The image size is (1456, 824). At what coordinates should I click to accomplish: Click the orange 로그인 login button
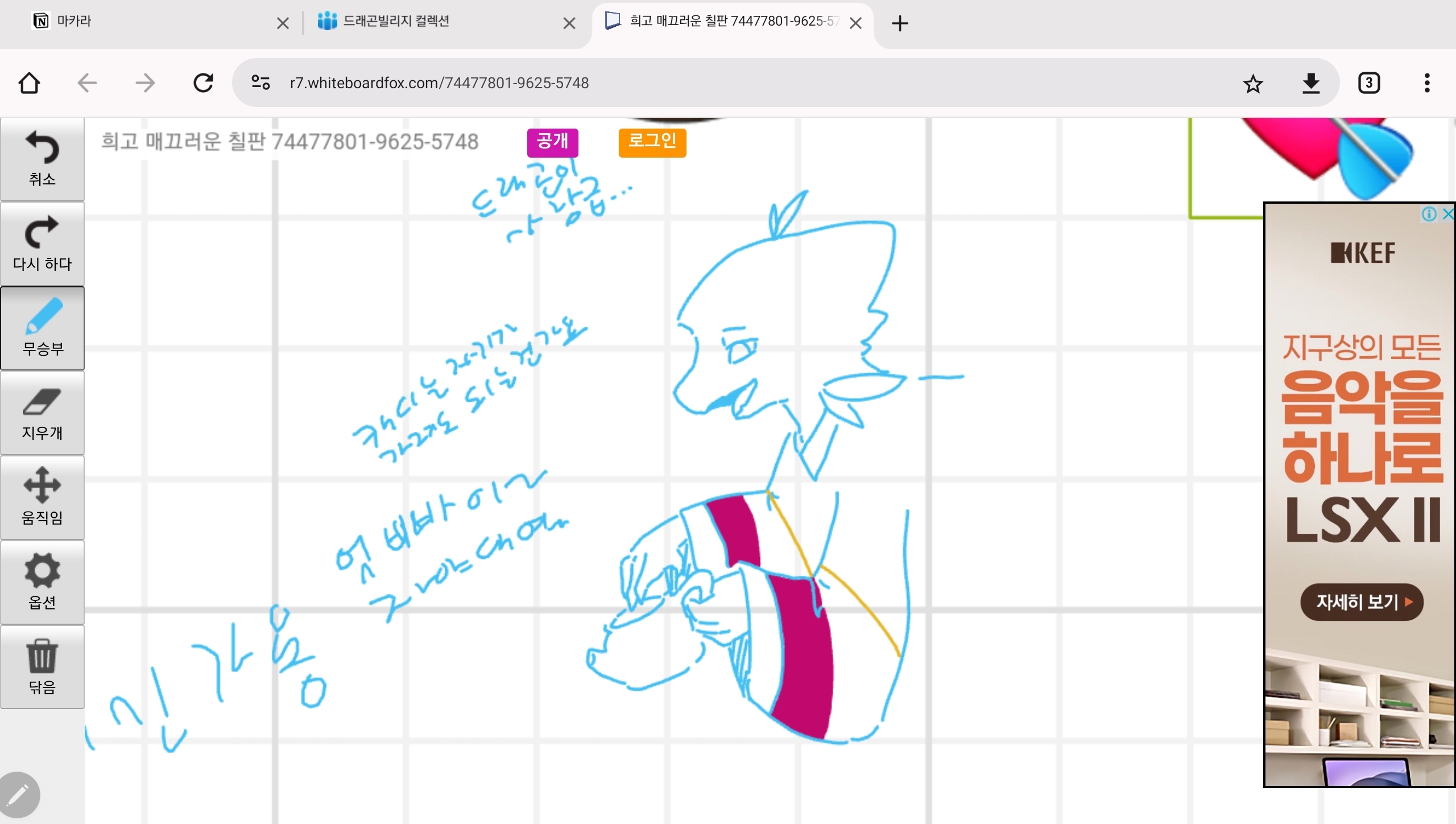tap(652, 142)
